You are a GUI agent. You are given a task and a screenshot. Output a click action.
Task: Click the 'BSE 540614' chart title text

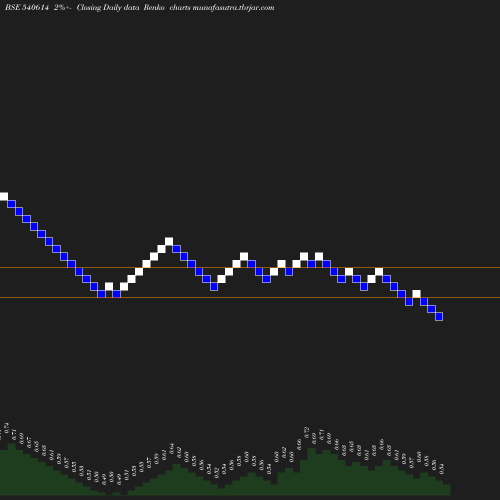[27, 7]
